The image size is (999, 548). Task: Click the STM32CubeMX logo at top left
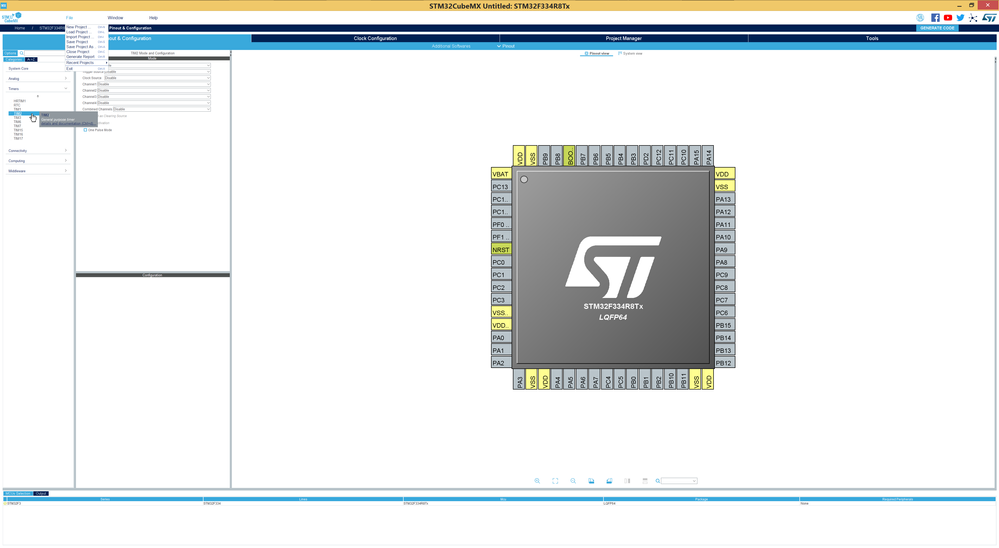(11, 17)
